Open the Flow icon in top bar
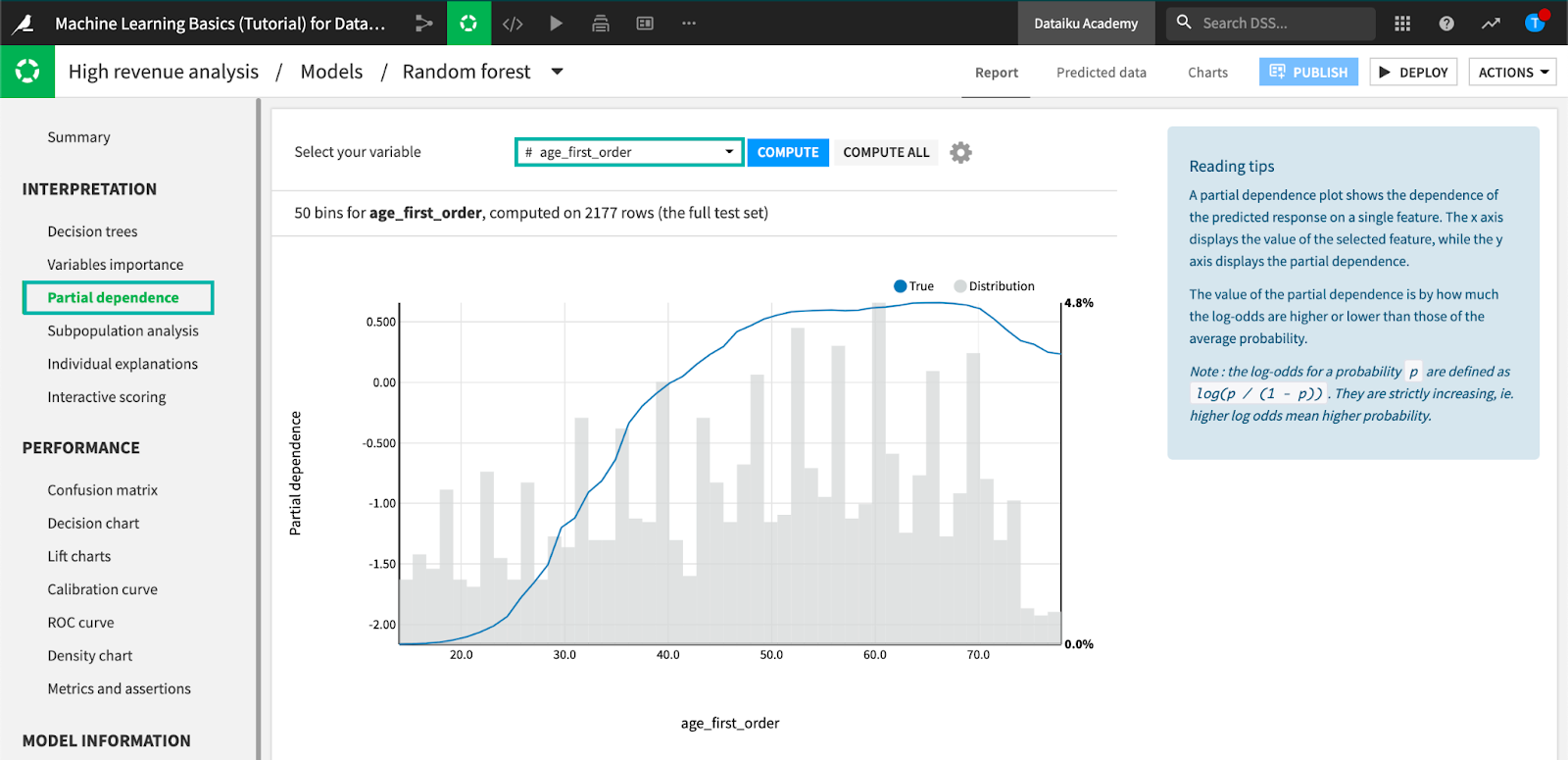 [423, 23]
